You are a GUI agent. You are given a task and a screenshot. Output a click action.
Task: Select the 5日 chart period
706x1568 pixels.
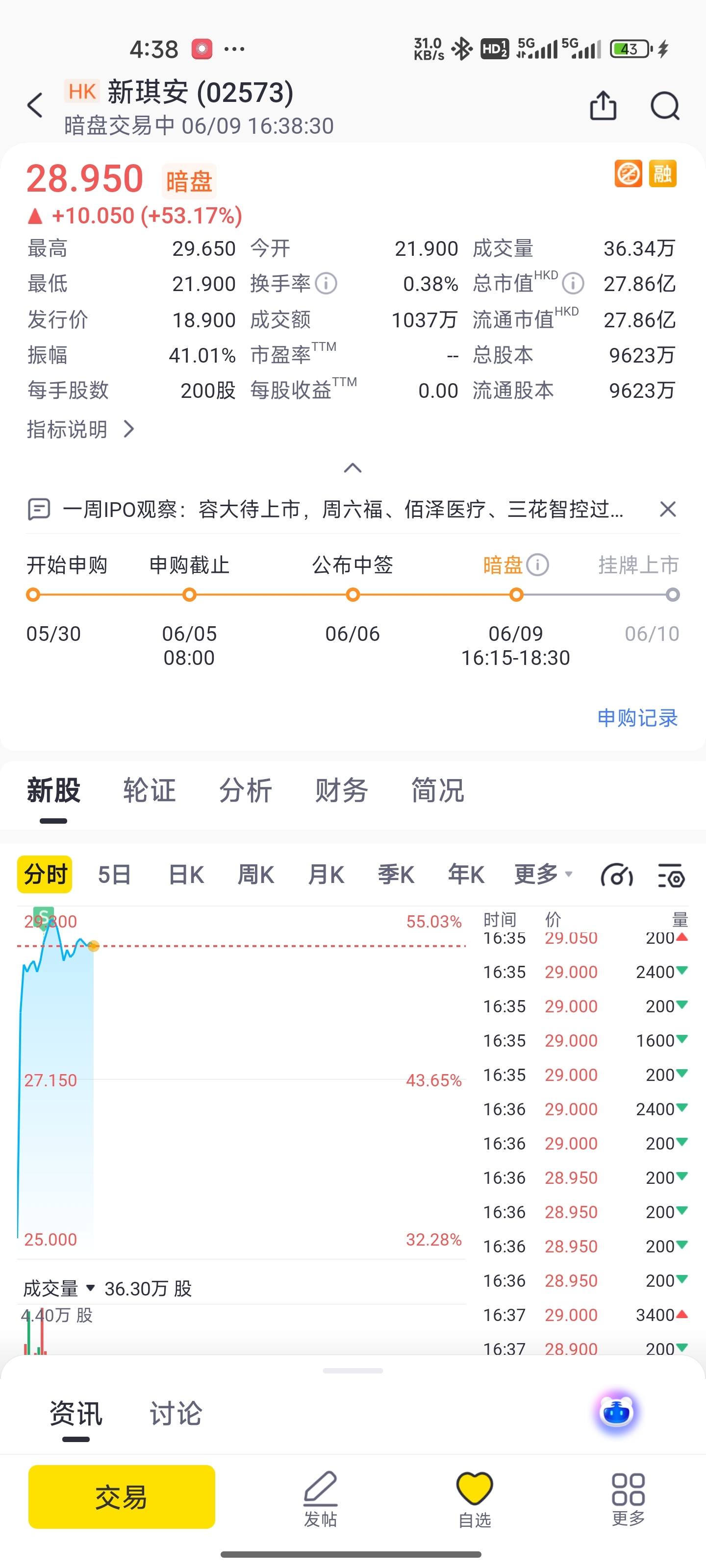click(x=115, y=875)
